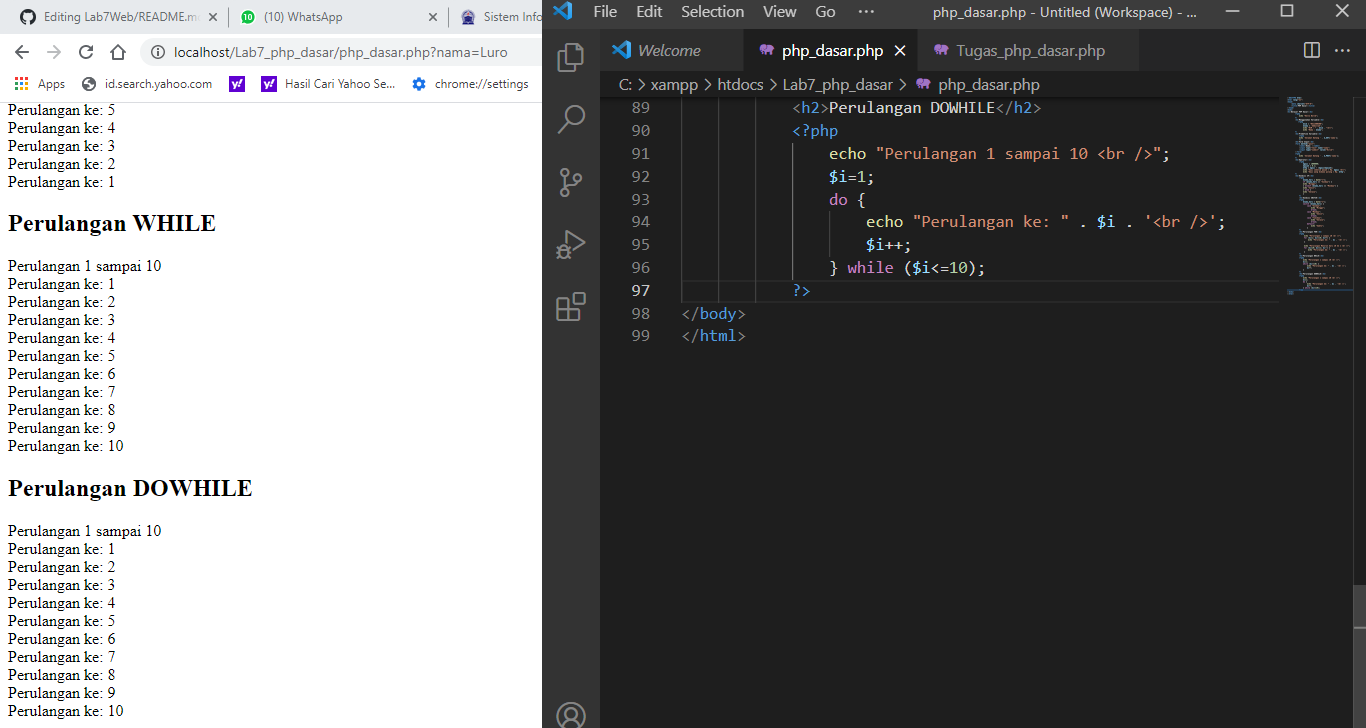1366x728 pixels.
Task: Click the </body> closing tag
Action: 713,313
